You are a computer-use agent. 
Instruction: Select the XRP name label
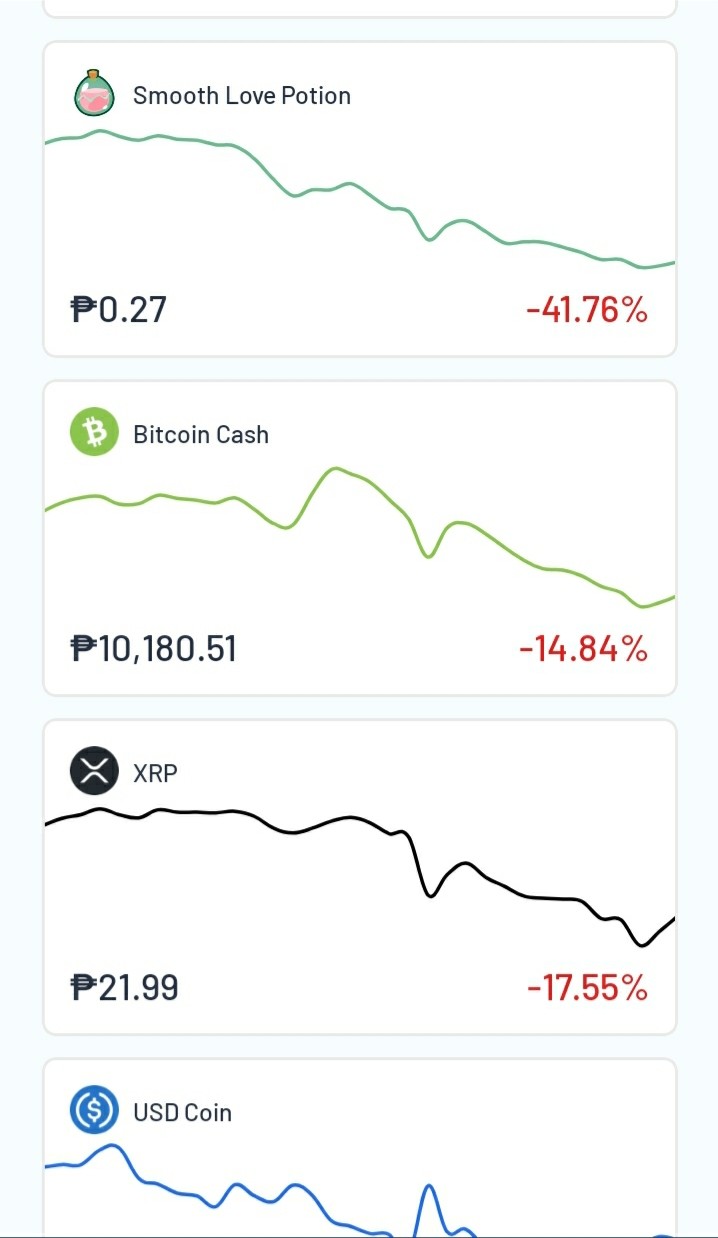155,773
